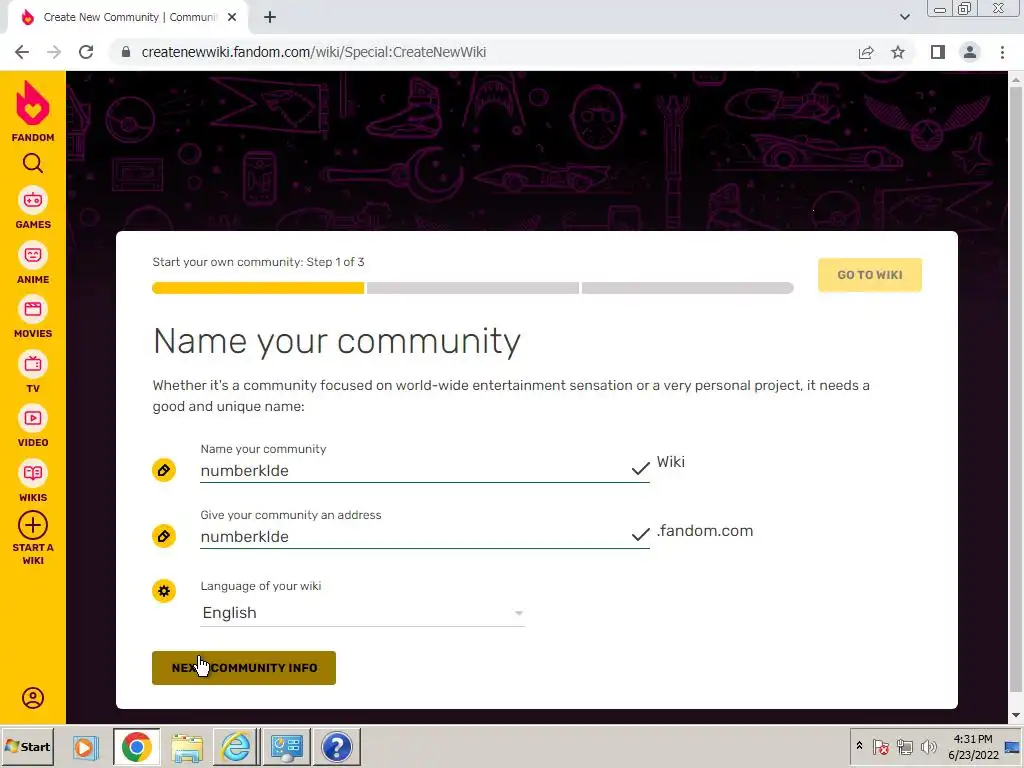This screenshot has width=1024, height=768.
Task: Open the Anime section icon
Action: 33,255
